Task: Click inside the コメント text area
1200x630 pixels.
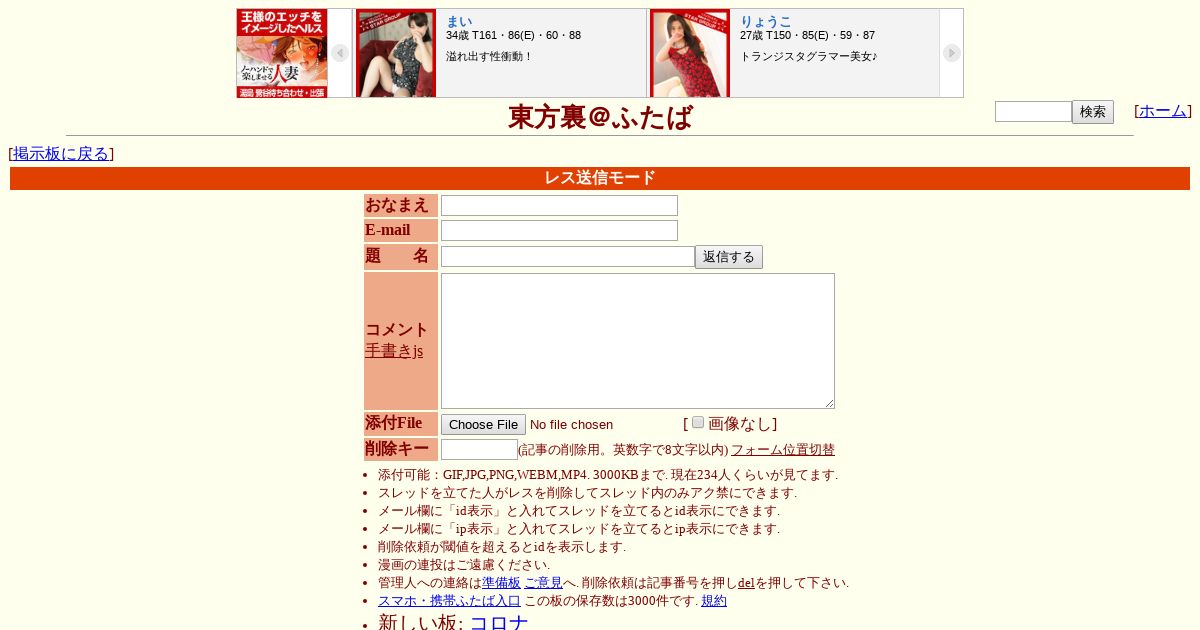Action: (x=638, y=341)
